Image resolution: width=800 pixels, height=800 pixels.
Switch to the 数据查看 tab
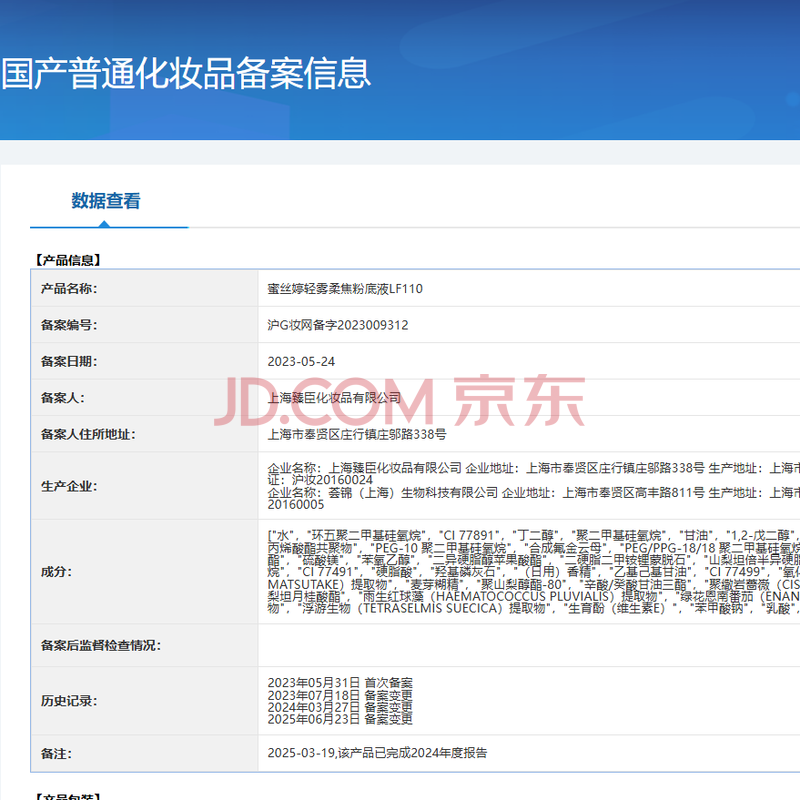click(x=106, y=201)
